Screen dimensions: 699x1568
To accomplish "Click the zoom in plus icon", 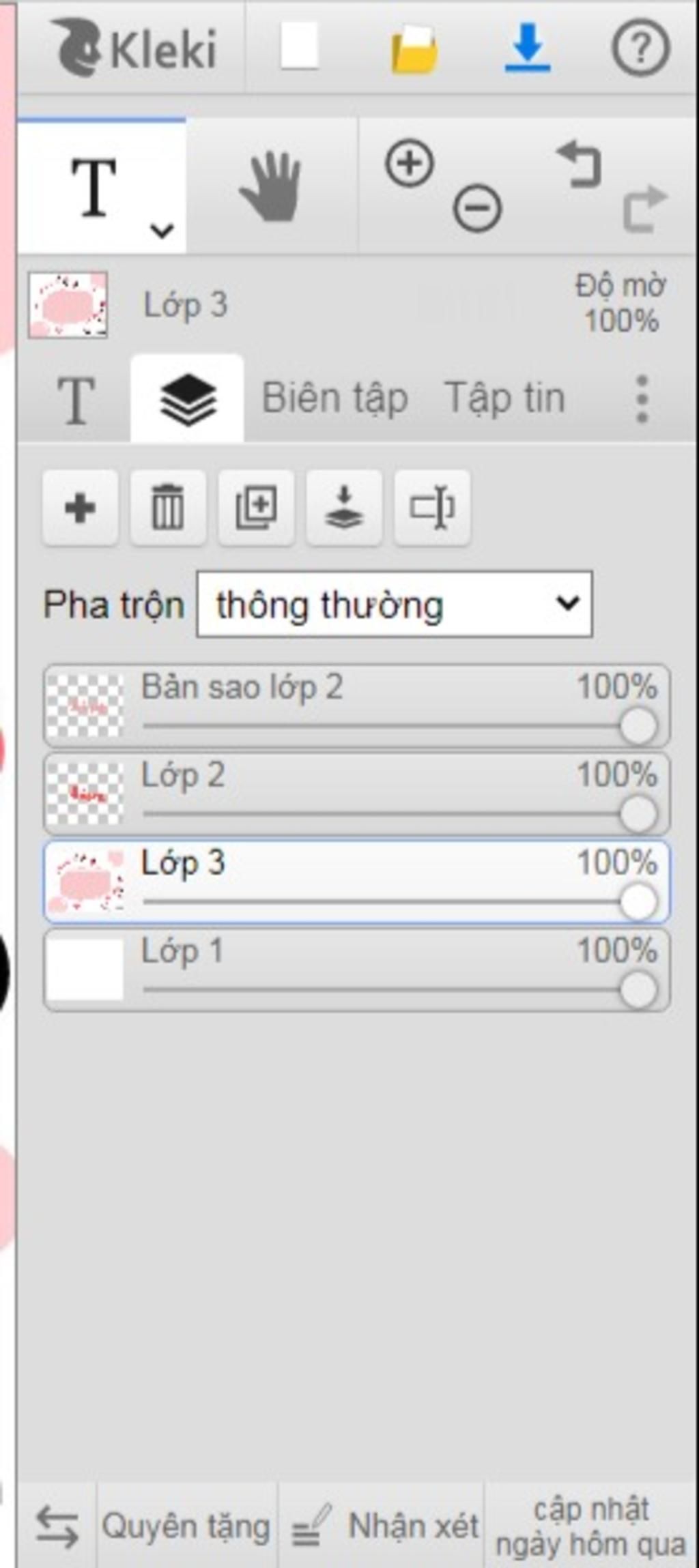I will coord(410,164).
